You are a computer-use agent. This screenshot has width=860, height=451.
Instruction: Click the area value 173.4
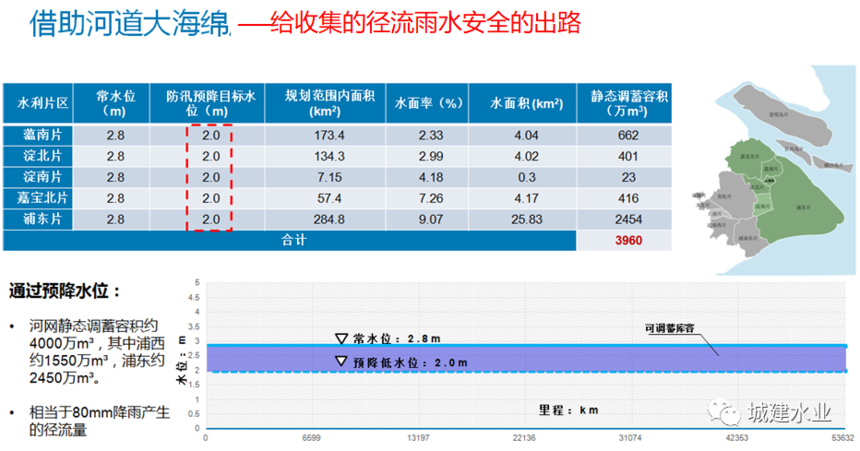click(329, 136)
